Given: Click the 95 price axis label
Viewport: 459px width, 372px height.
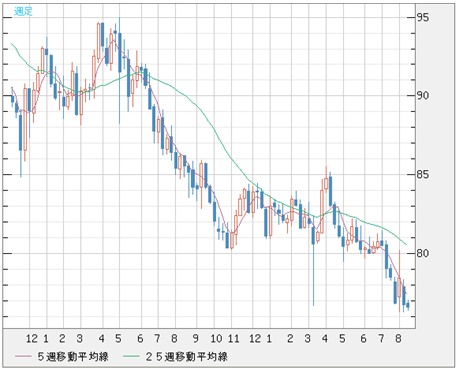Looking at the screenshot, I should tap(423, 17).
